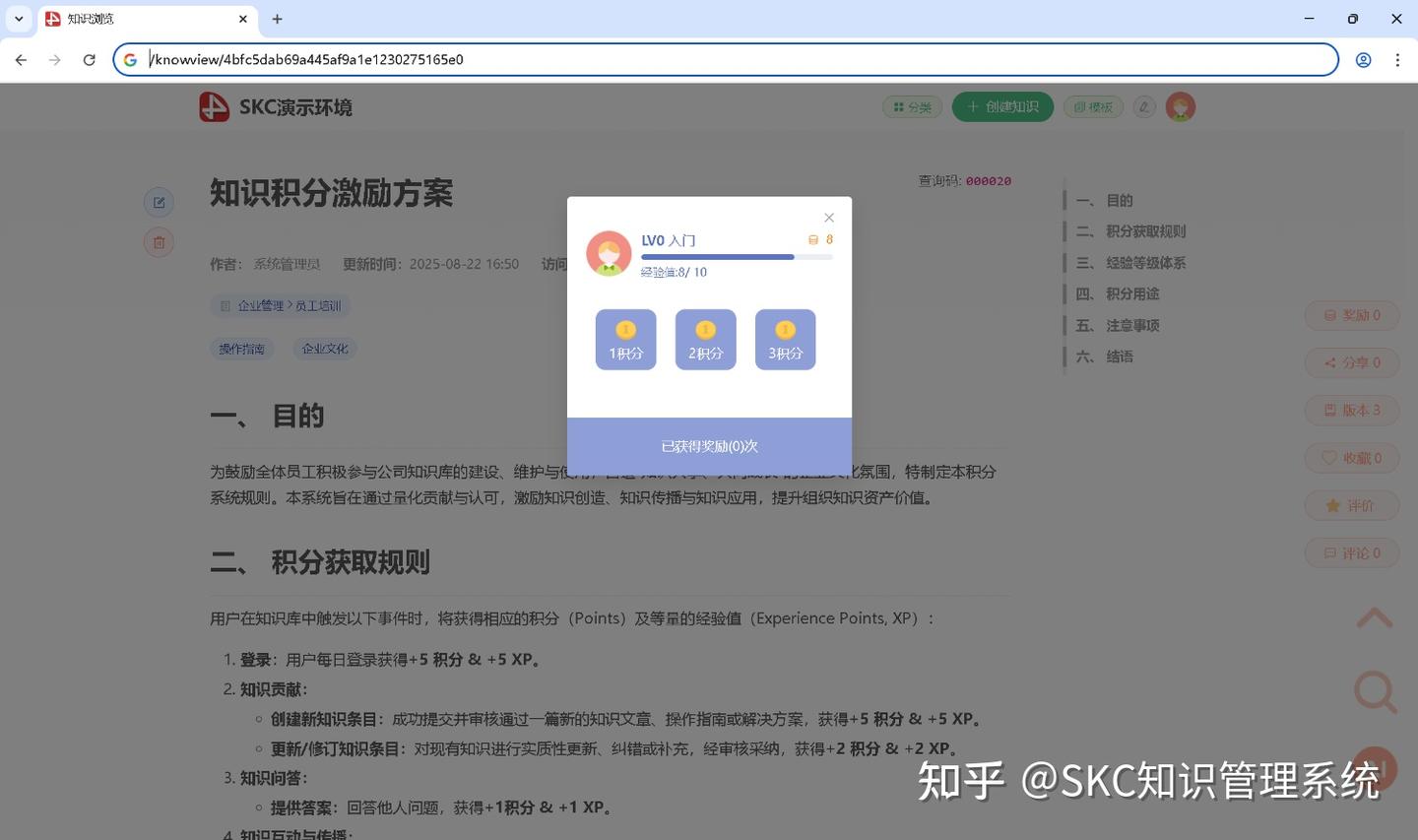Click the author name 系统管理员
Viewport: 1418px width, 840px height.
click(x=287, y=264)
